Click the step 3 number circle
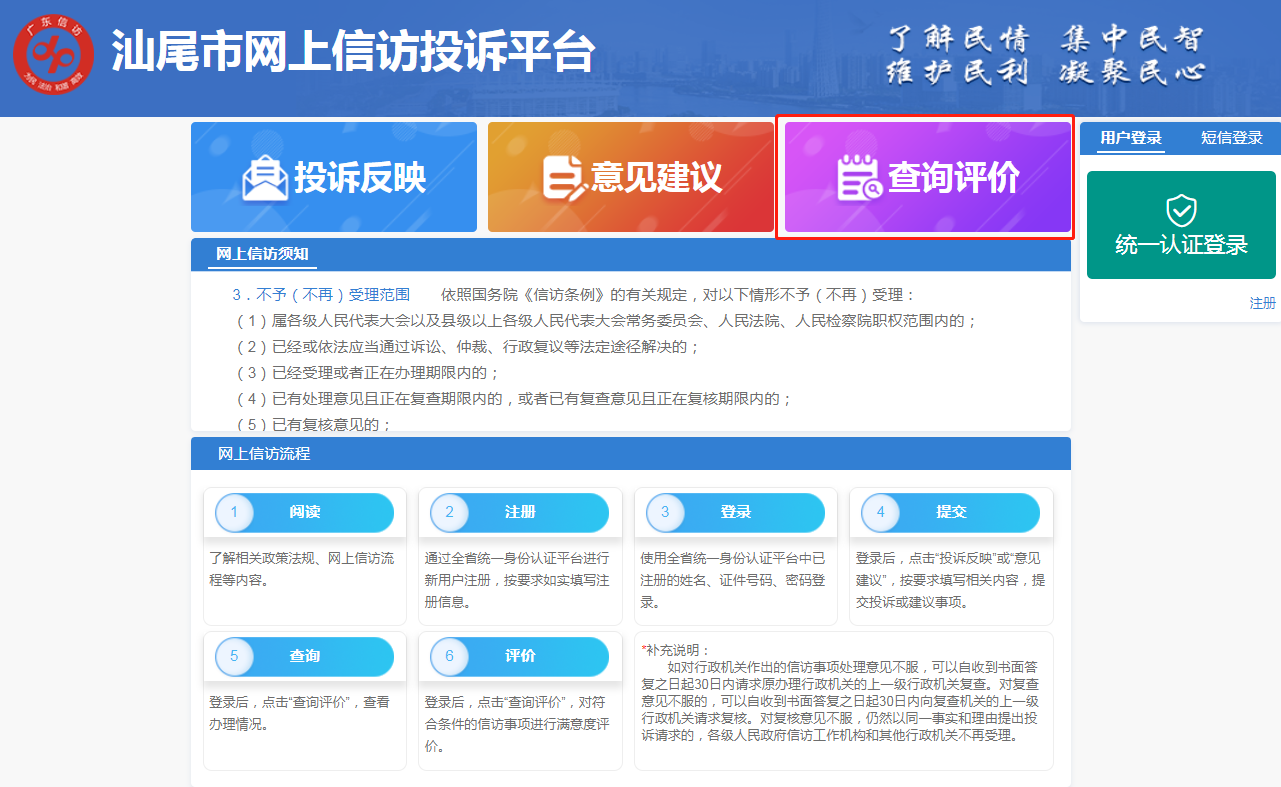The image size is (1281, 787). click(665, 513)
